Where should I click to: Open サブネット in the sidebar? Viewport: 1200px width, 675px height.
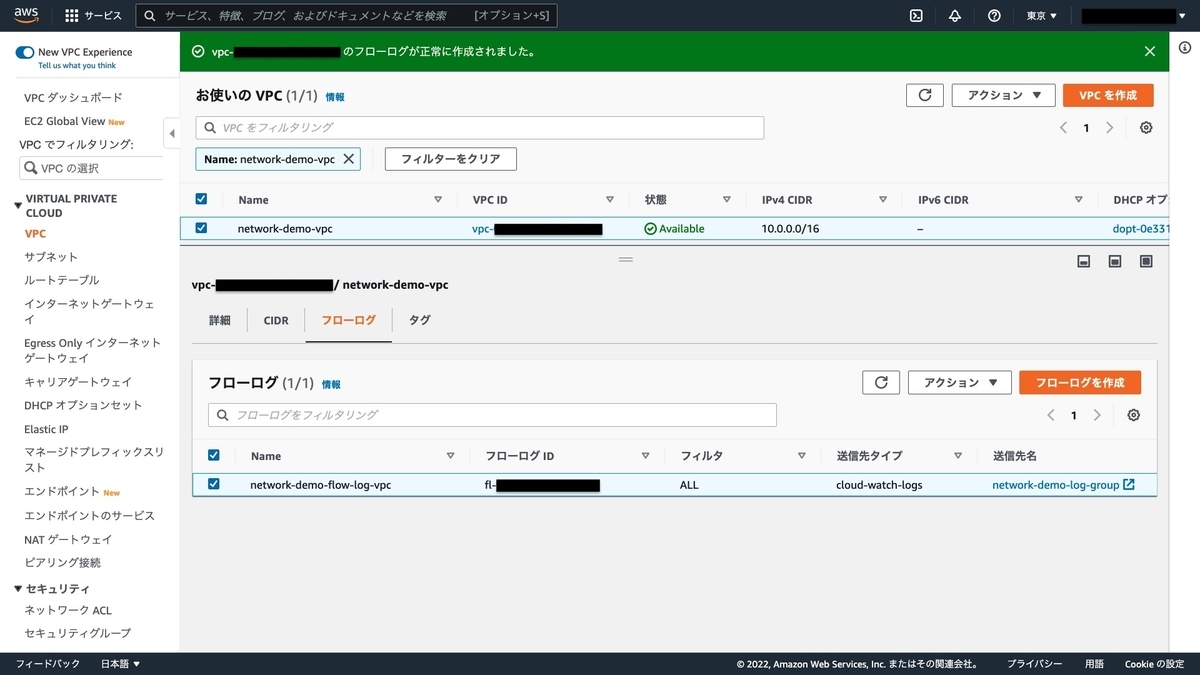(x=51, y=257)
